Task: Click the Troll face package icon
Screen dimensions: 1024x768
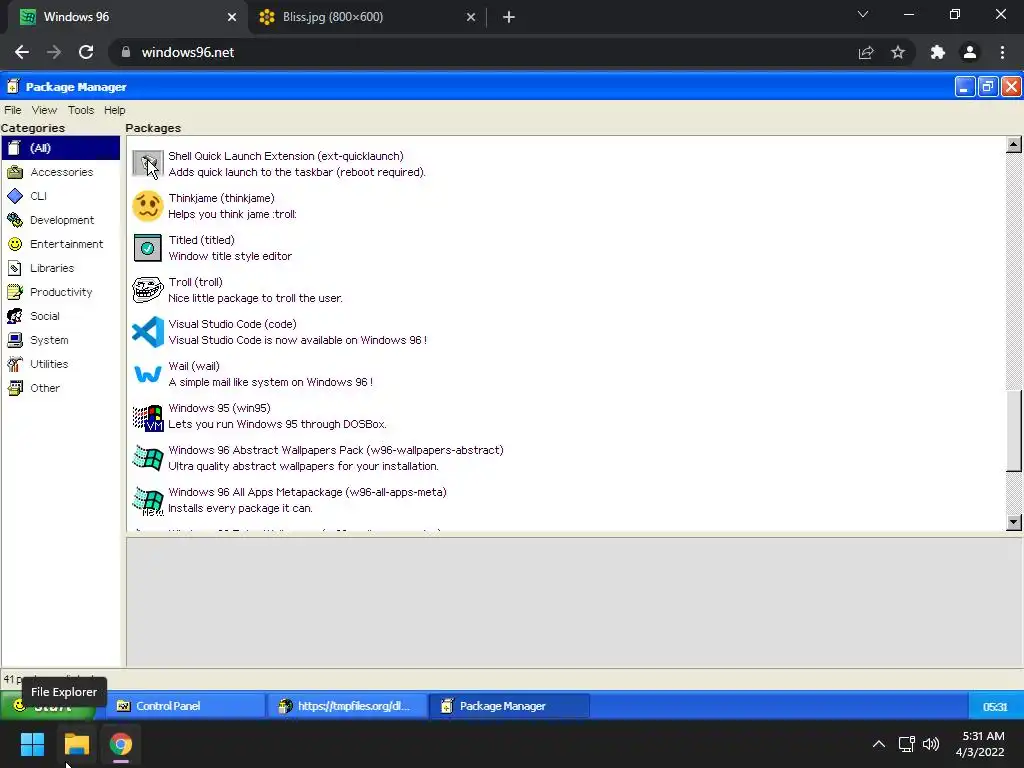Action: [148, 290]
